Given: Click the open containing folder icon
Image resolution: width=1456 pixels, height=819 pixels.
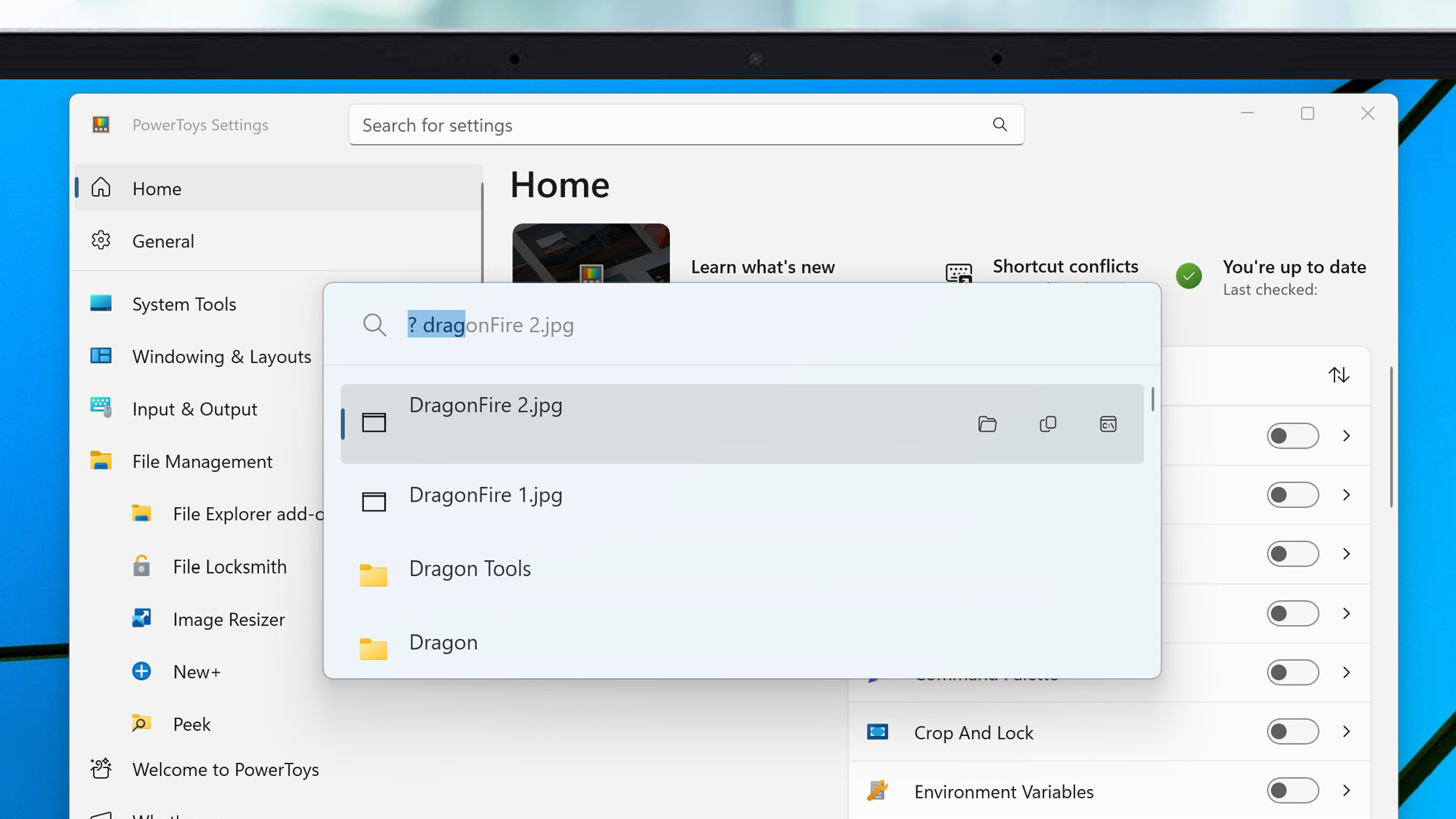Looking at the screenshot, I should [x=987, y=424].
